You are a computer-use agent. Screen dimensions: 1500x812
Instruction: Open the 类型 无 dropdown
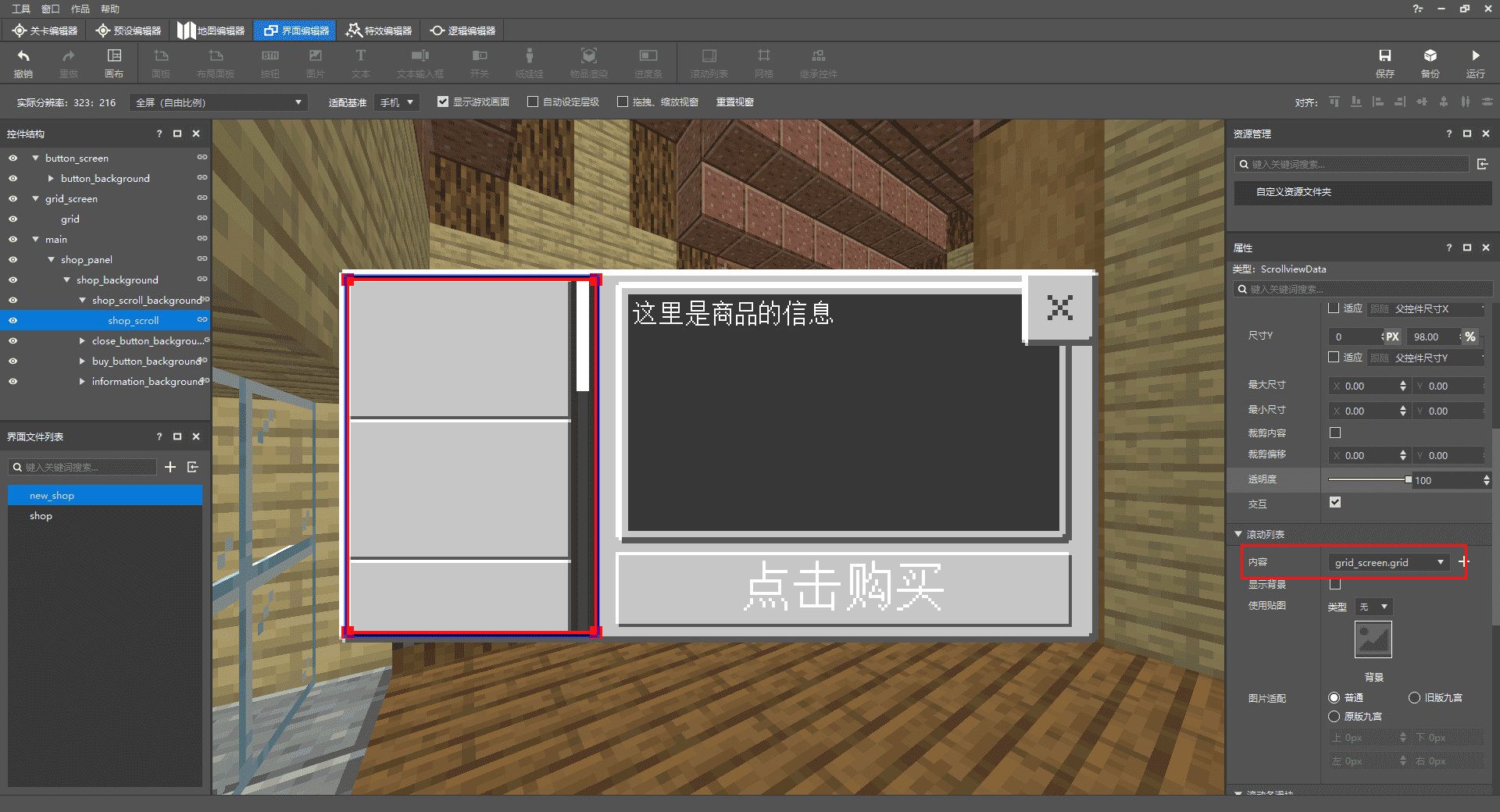click(1374, 607)
